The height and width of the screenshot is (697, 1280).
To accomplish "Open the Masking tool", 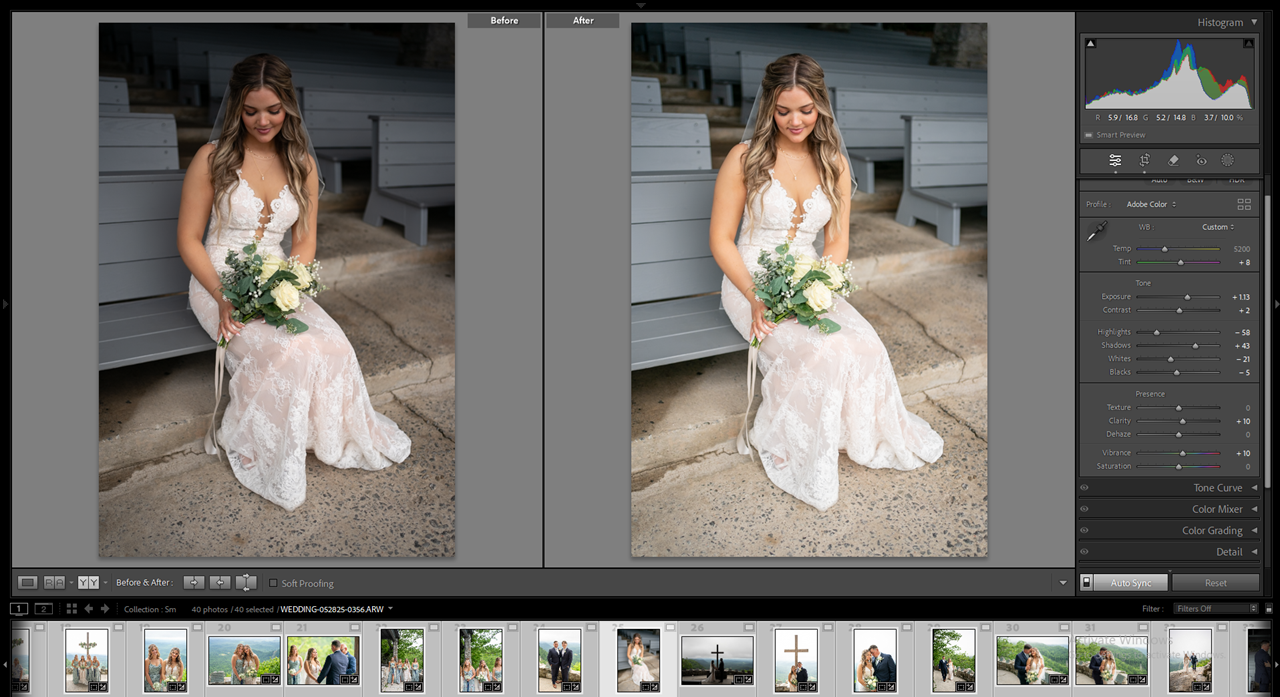I will [x=1227, y=160].
